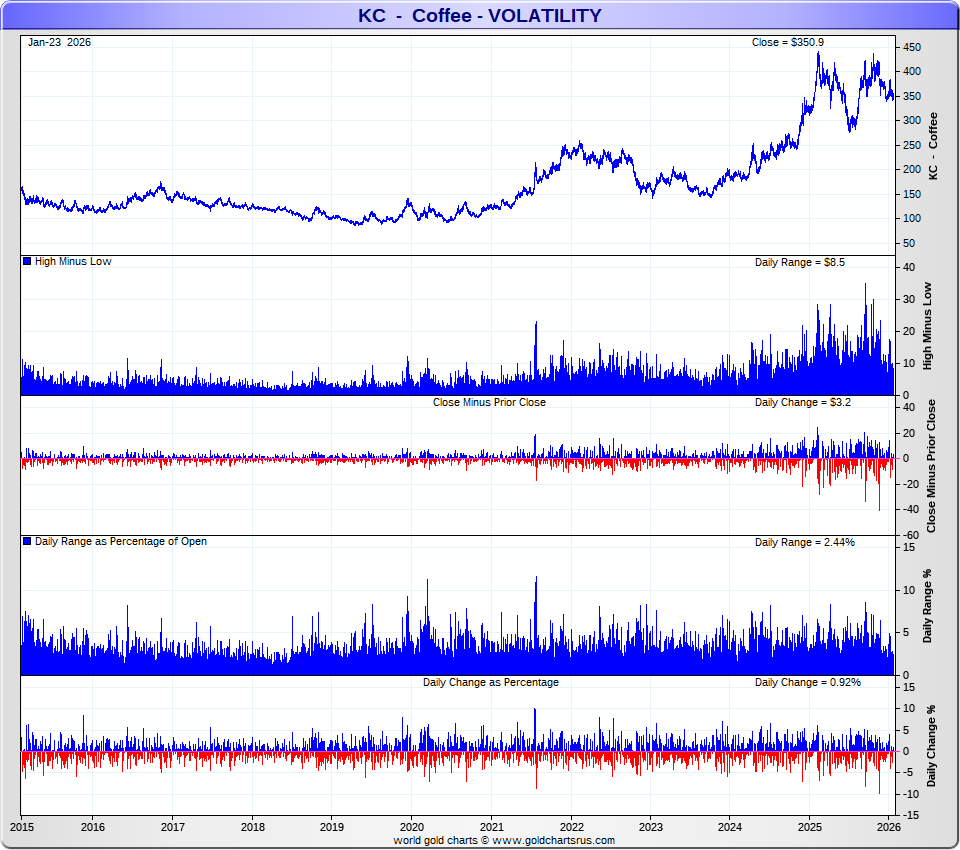Screen dimensions: 960x850
Task: Click the 2025 x-axis label
Action: [809, 827]
